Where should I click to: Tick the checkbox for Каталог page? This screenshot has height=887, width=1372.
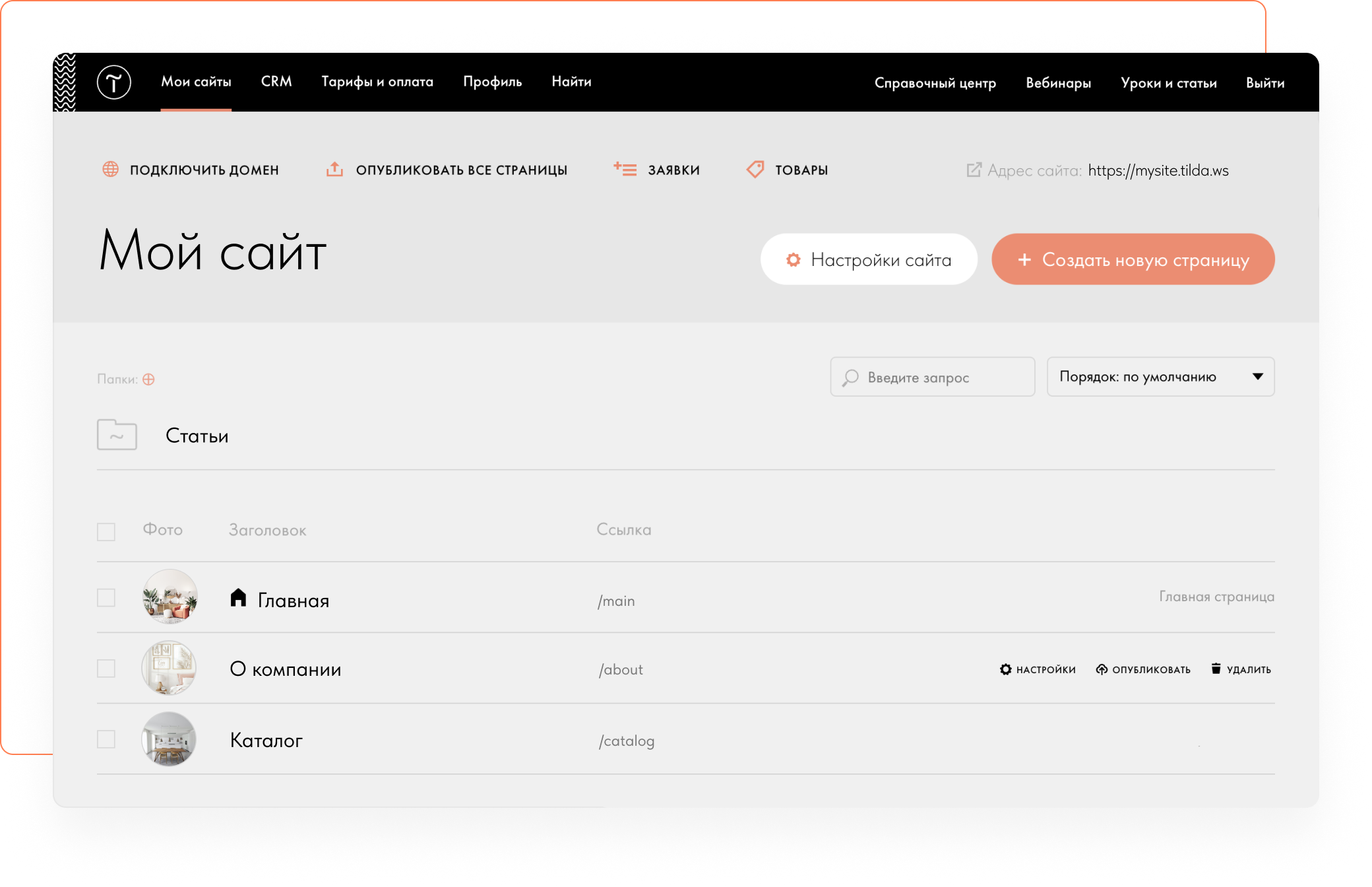[x=106, y=739]
